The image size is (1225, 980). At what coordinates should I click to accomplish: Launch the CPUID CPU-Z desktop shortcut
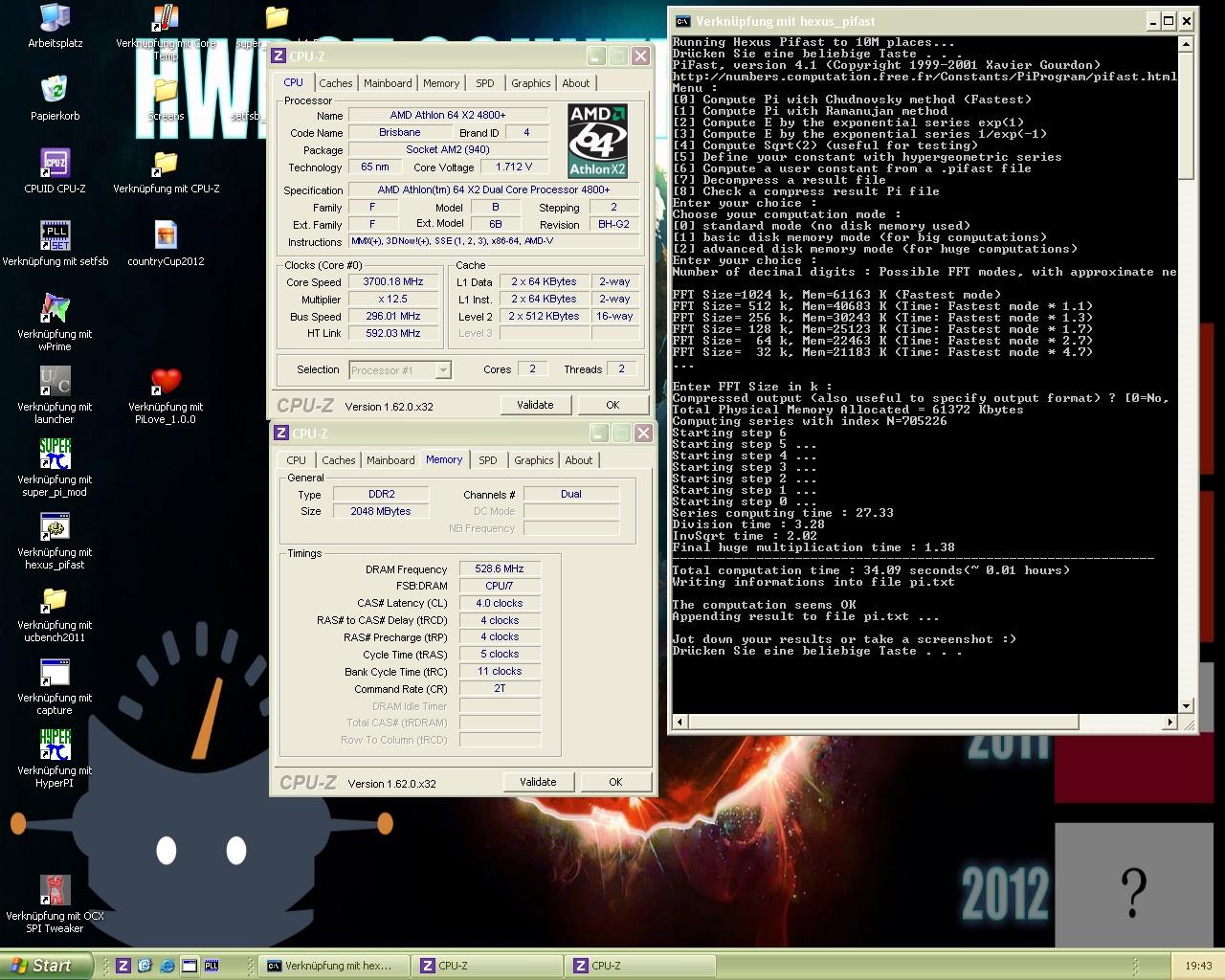pos(55,164)
